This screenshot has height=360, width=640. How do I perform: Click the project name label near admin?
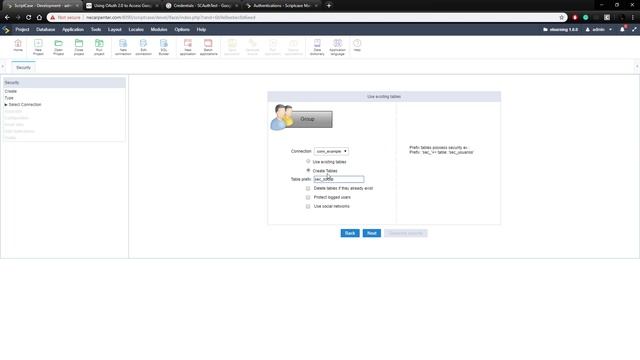pyautogui.click(x=563, y=29)
